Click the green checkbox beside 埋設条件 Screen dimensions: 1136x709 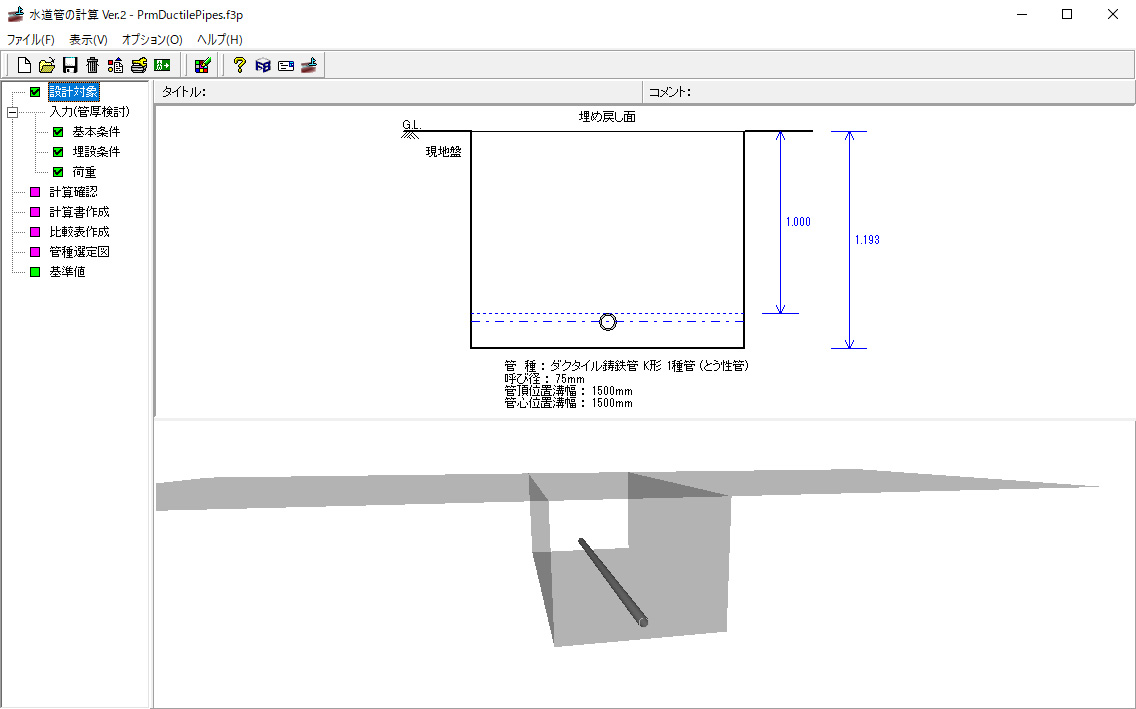(58, 152)
